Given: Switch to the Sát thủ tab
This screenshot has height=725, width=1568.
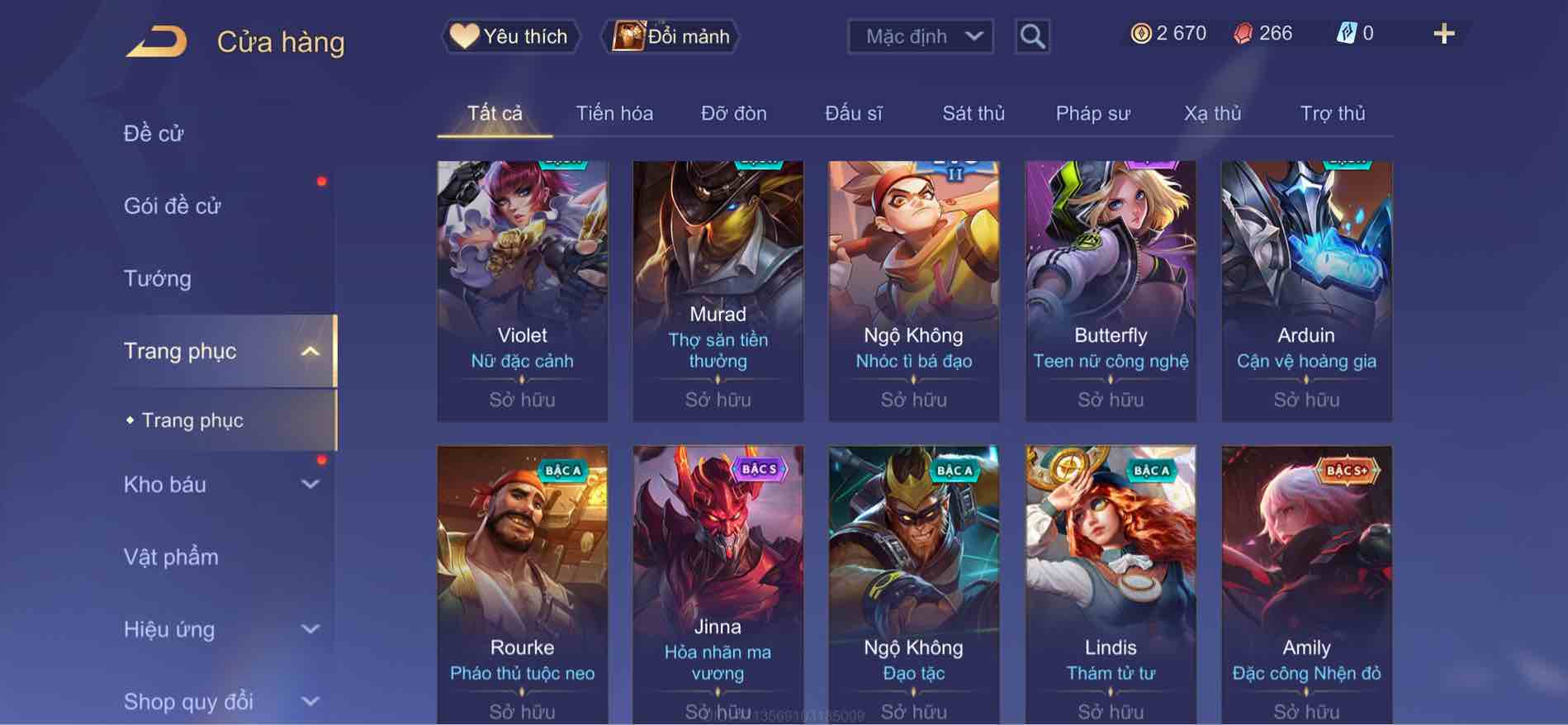Looking at the screenshot, I should pyautogui.click(x=973, y=113).
